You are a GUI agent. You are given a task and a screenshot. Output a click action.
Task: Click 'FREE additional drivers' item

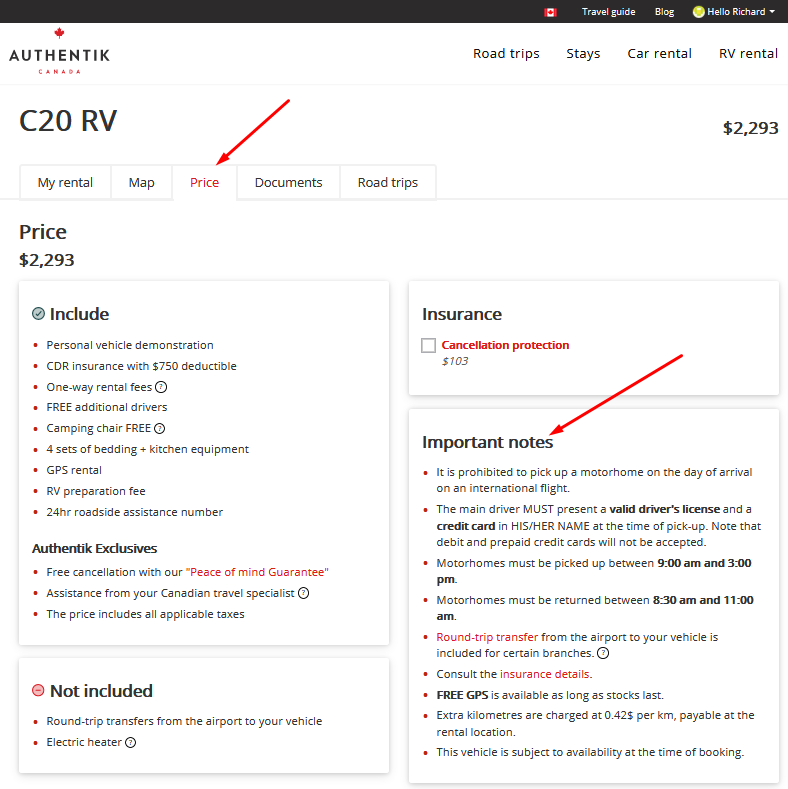pos(107,407)
